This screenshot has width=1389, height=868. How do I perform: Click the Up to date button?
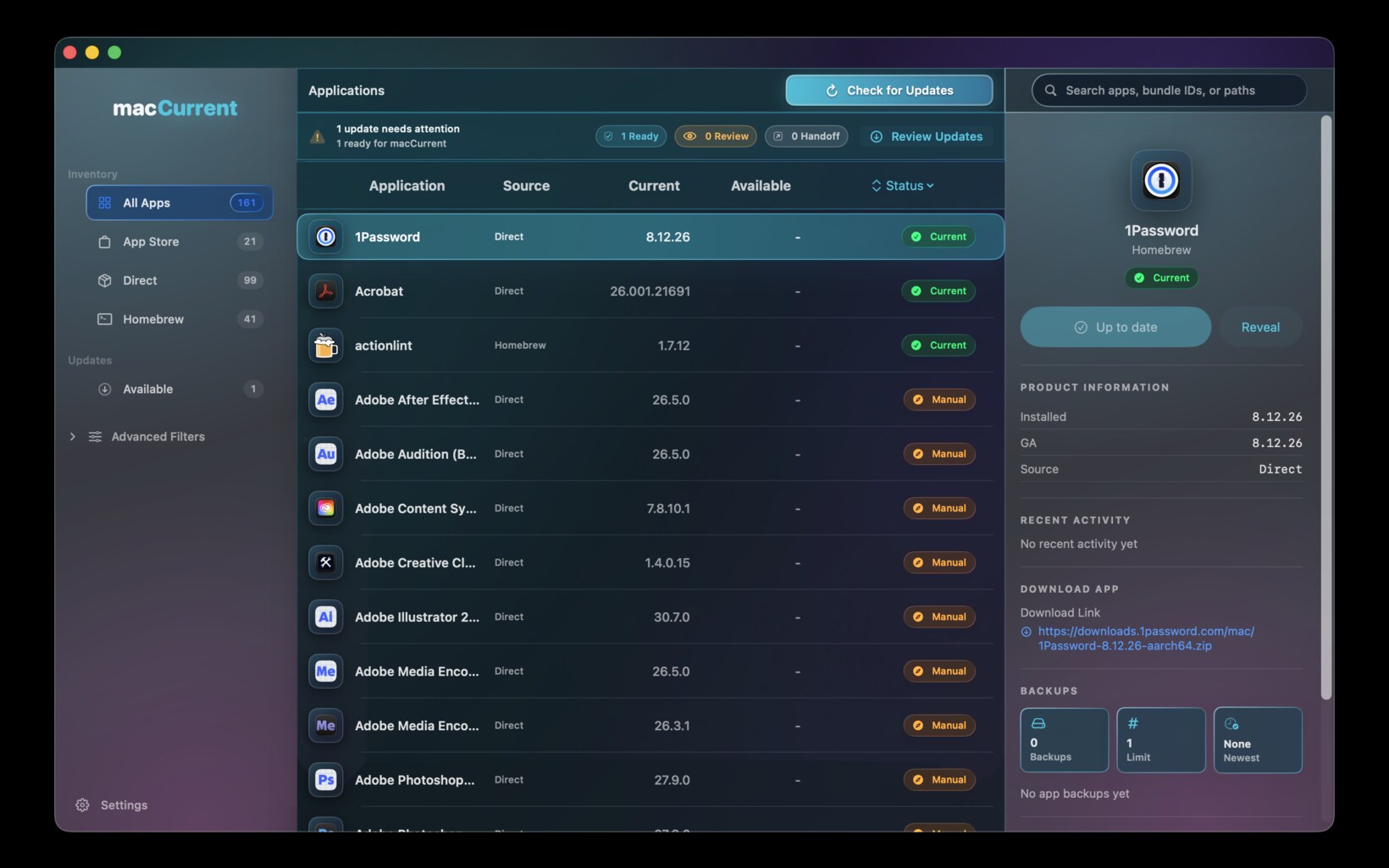tap(1115, 327)
